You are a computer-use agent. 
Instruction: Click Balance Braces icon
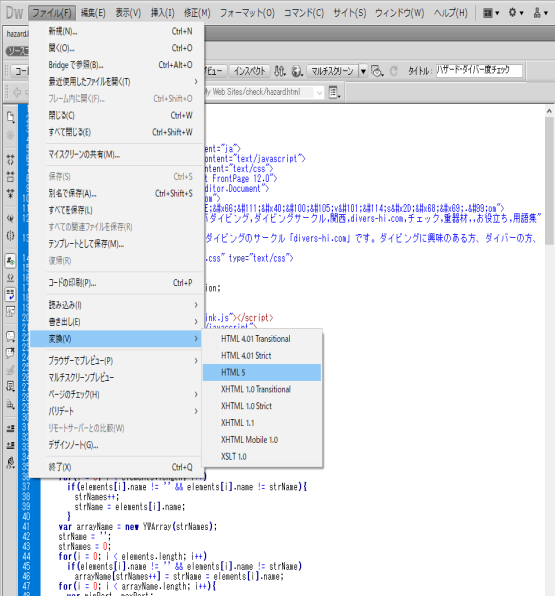11,236
